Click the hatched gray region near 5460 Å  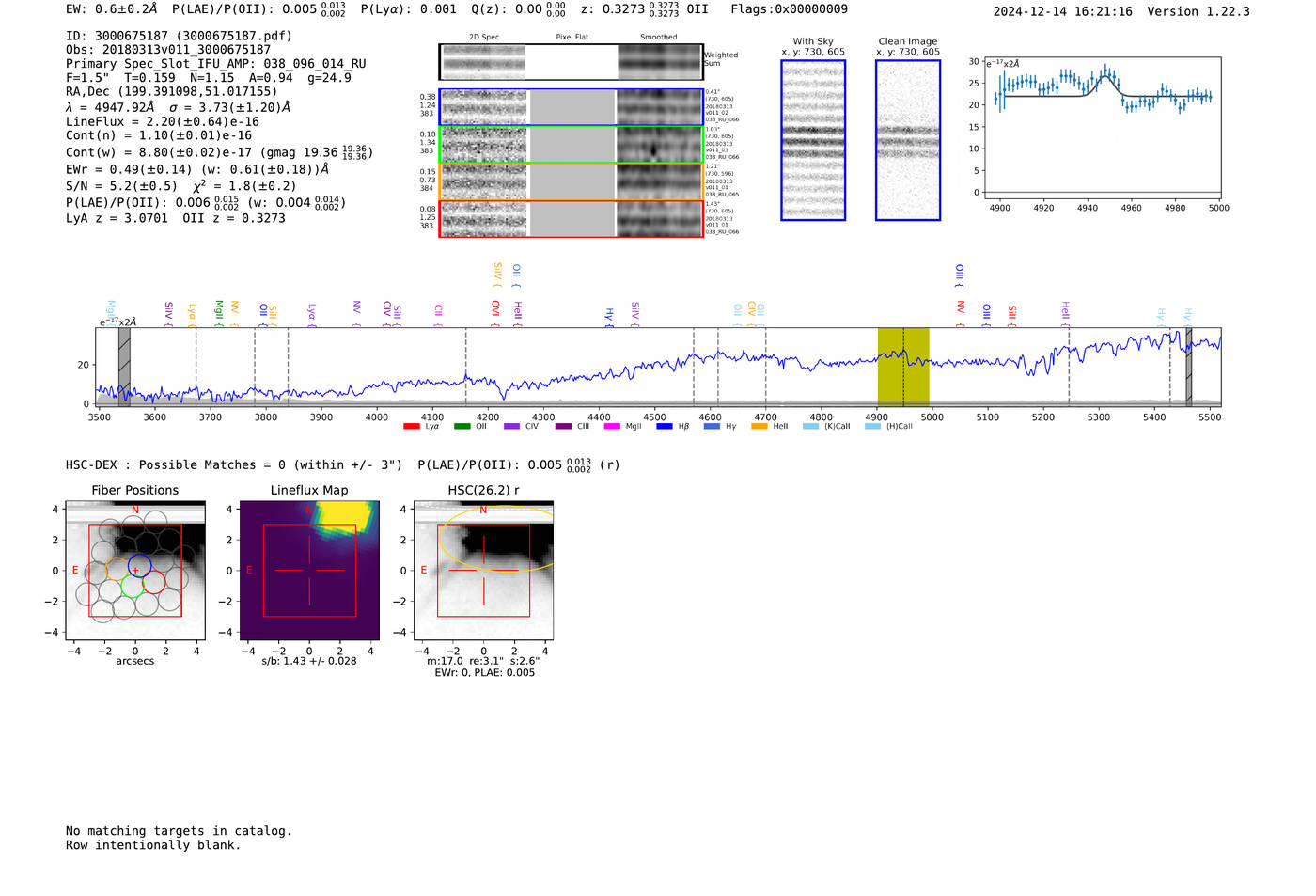[1188, 367]
